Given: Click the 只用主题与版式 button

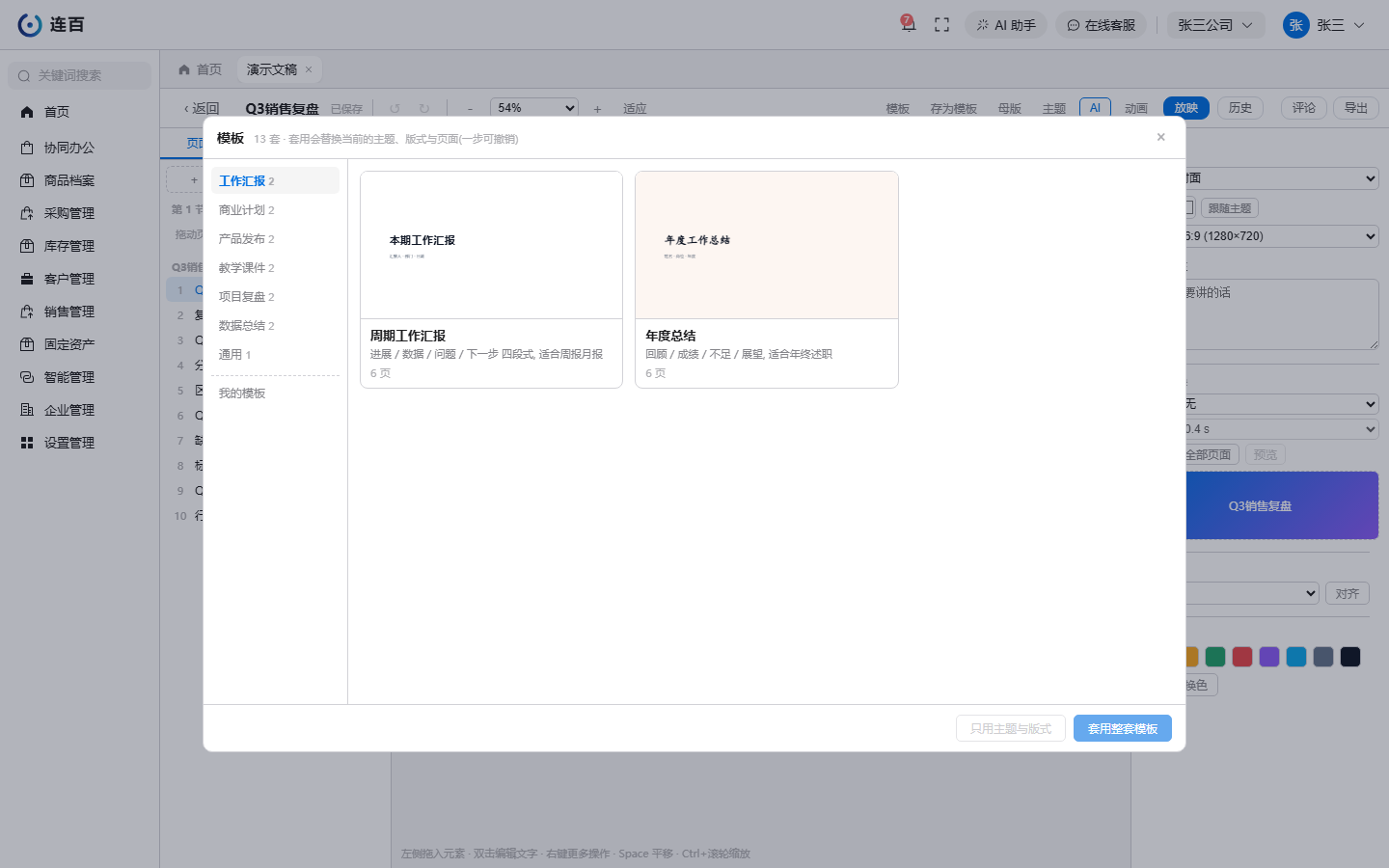Looking at the screenshot, I should pos(1011,728).
